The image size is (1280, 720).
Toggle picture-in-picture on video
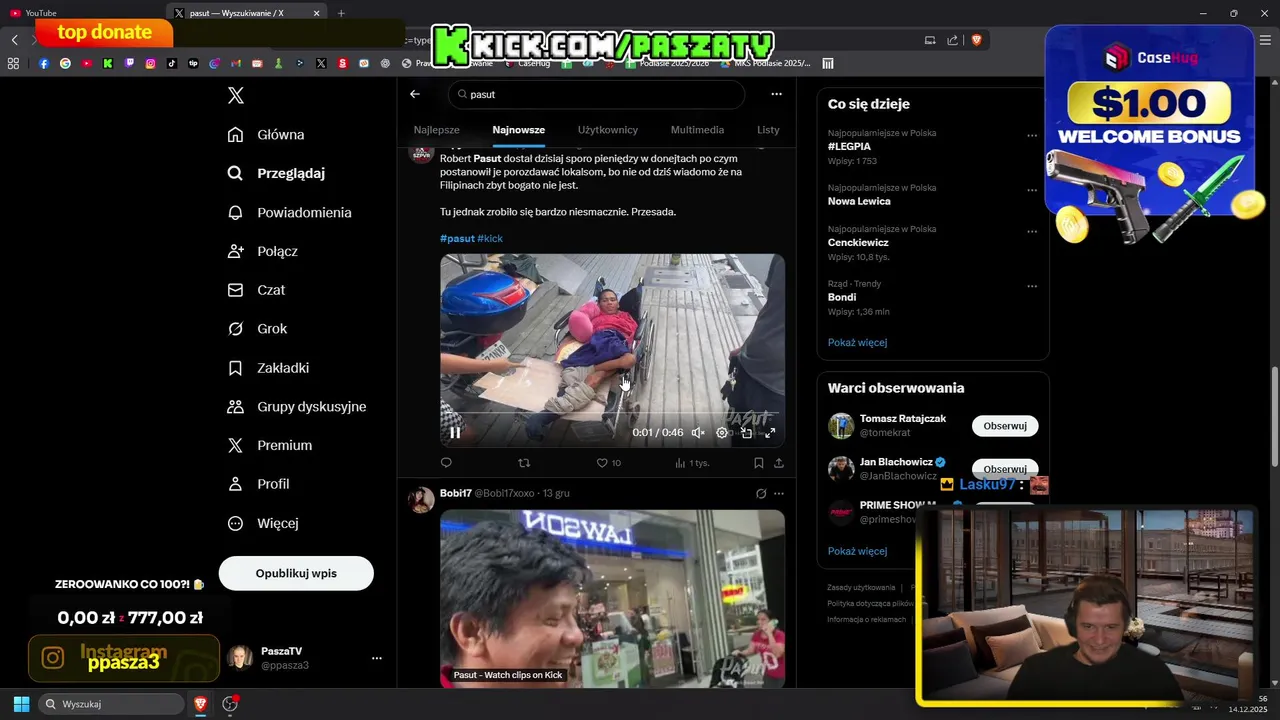[746, 433]
